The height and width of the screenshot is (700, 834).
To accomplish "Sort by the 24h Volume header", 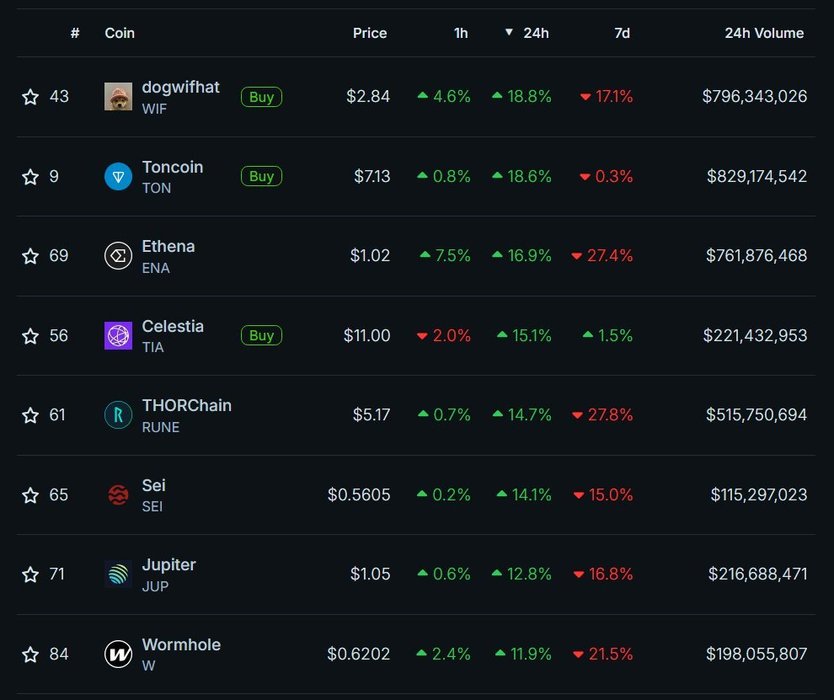I will click(764, 33).
